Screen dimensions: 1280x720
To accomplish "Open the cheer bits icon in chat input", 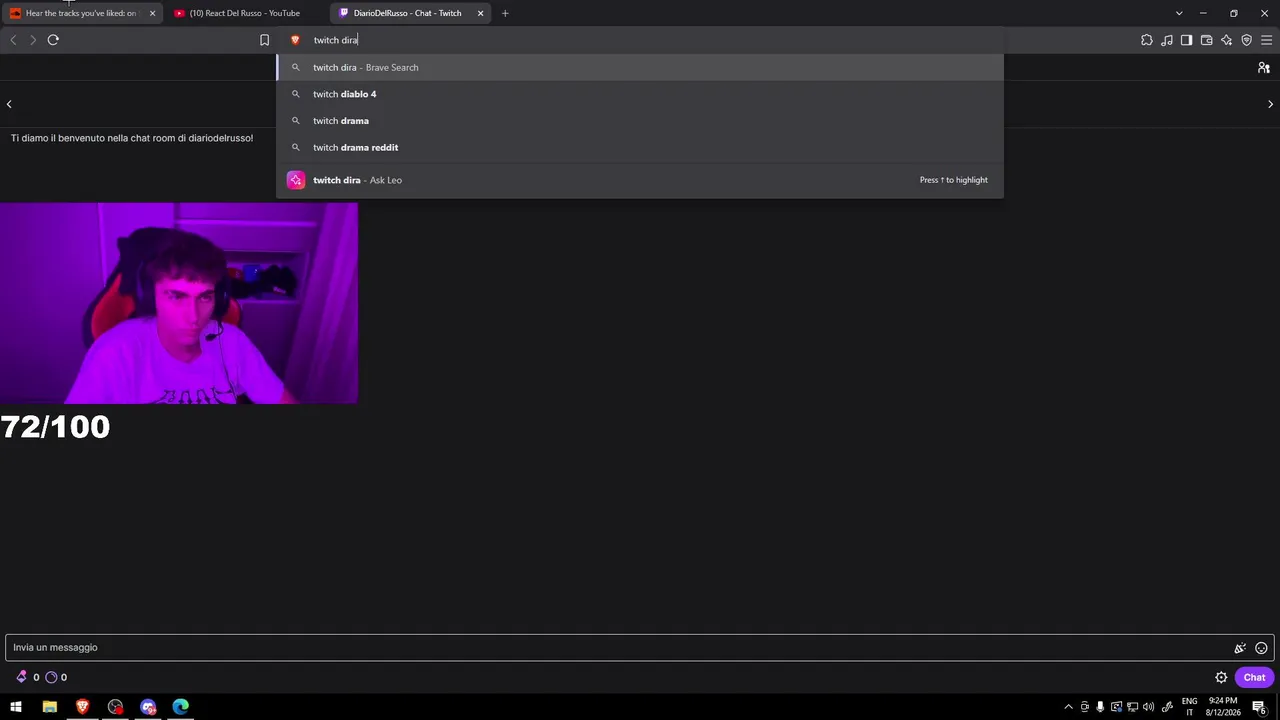I will (x=1240, y=648).
